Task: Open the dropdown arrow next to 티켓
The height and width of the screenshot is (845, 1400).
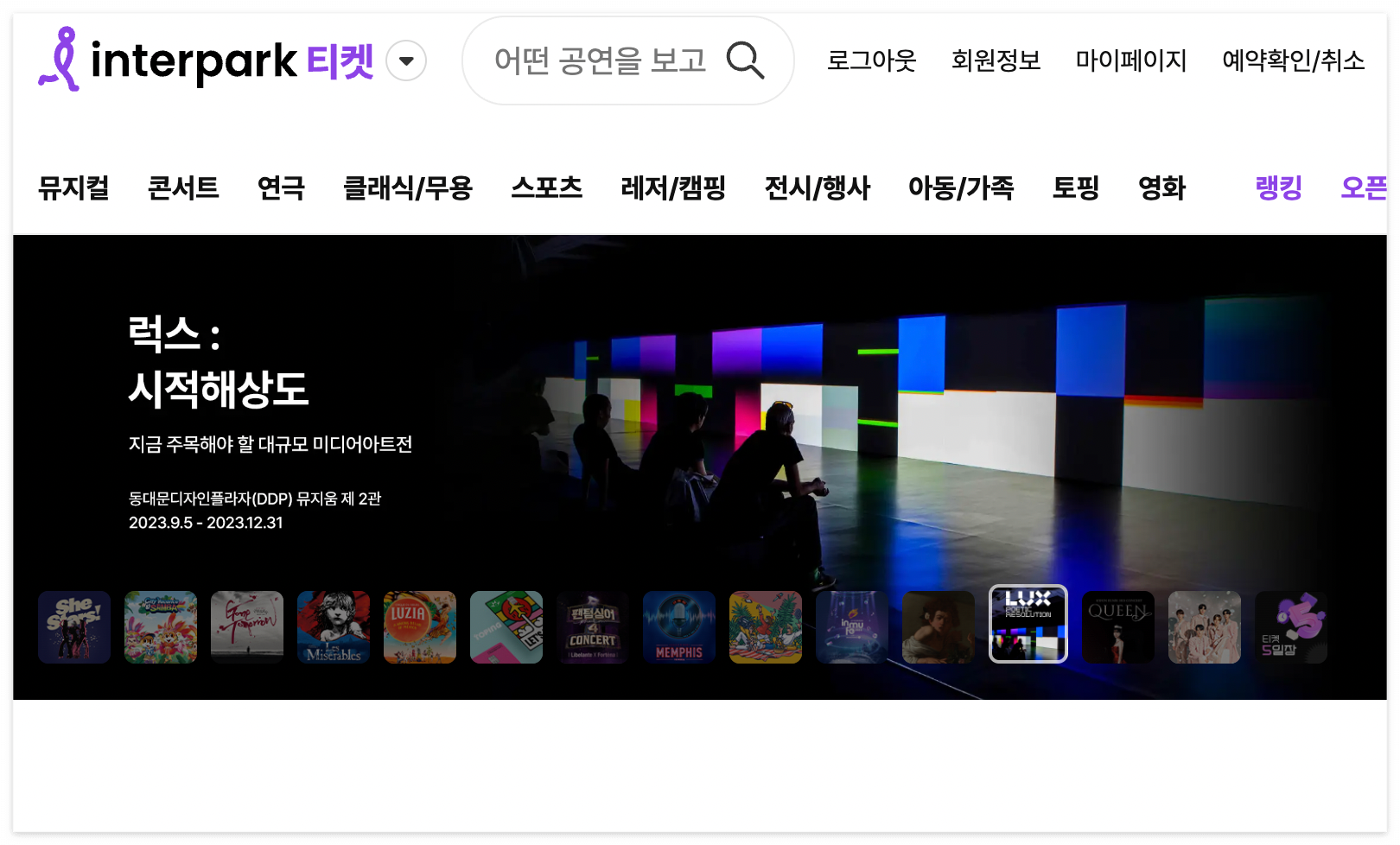Action: click(405, 61)
